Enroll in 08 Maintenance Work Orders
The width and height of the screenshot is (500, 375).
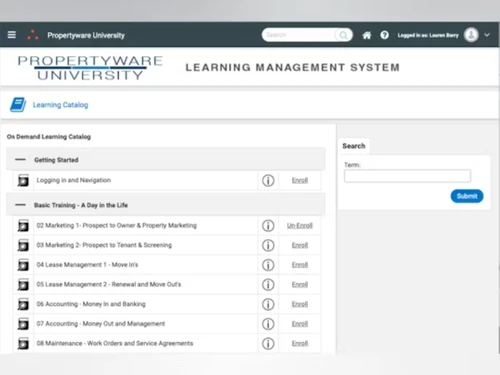pyautogui.click(x=300, y=344)
